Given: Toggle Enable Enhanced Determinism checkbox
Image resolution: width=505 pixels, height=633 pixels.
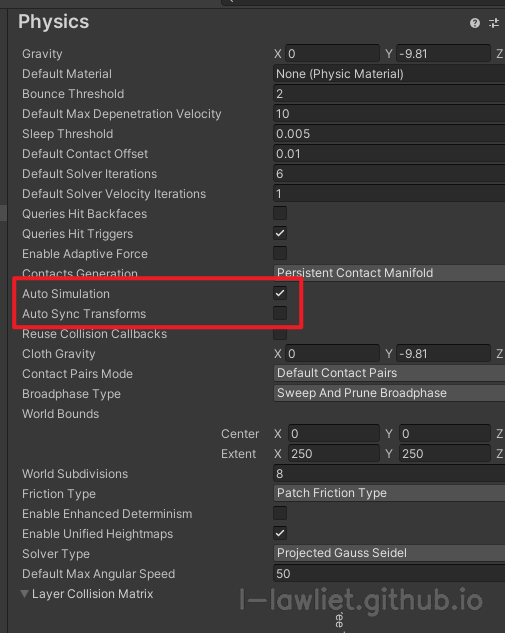Looking at the screenshot, I should pos(280,513).
